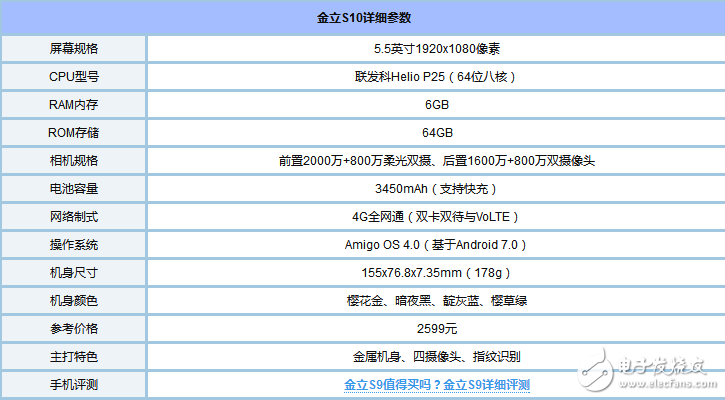Screen dimensions: 725x400
Task: Select the 前置2000万+800万柔光双摄 camera value
Action: [436, 161]
